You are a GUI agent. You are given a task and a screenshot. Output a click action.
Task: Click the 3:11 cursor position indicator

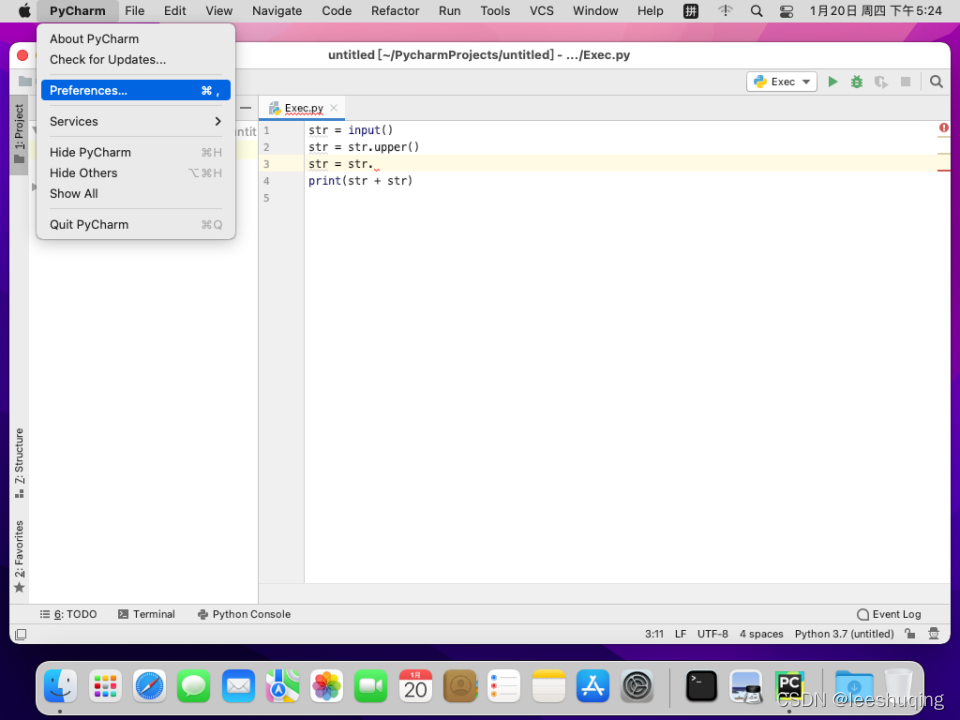[654, 634]
